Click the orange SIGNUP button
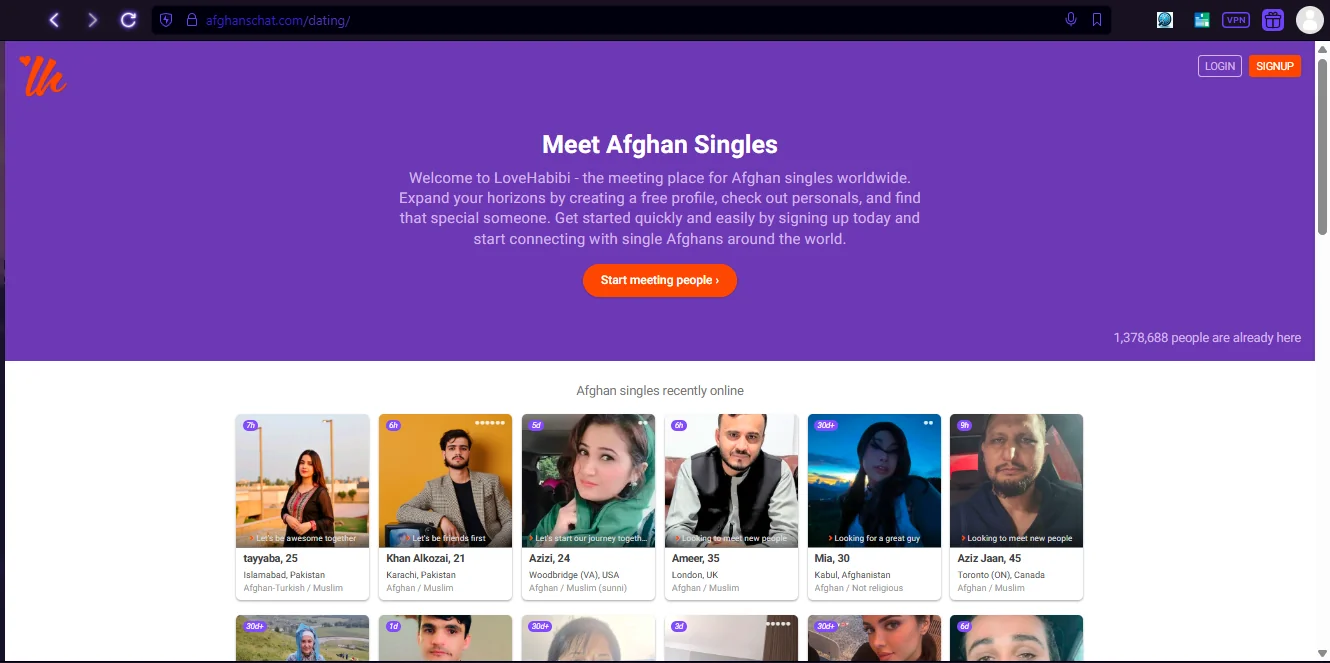 tap(1275, 66)
